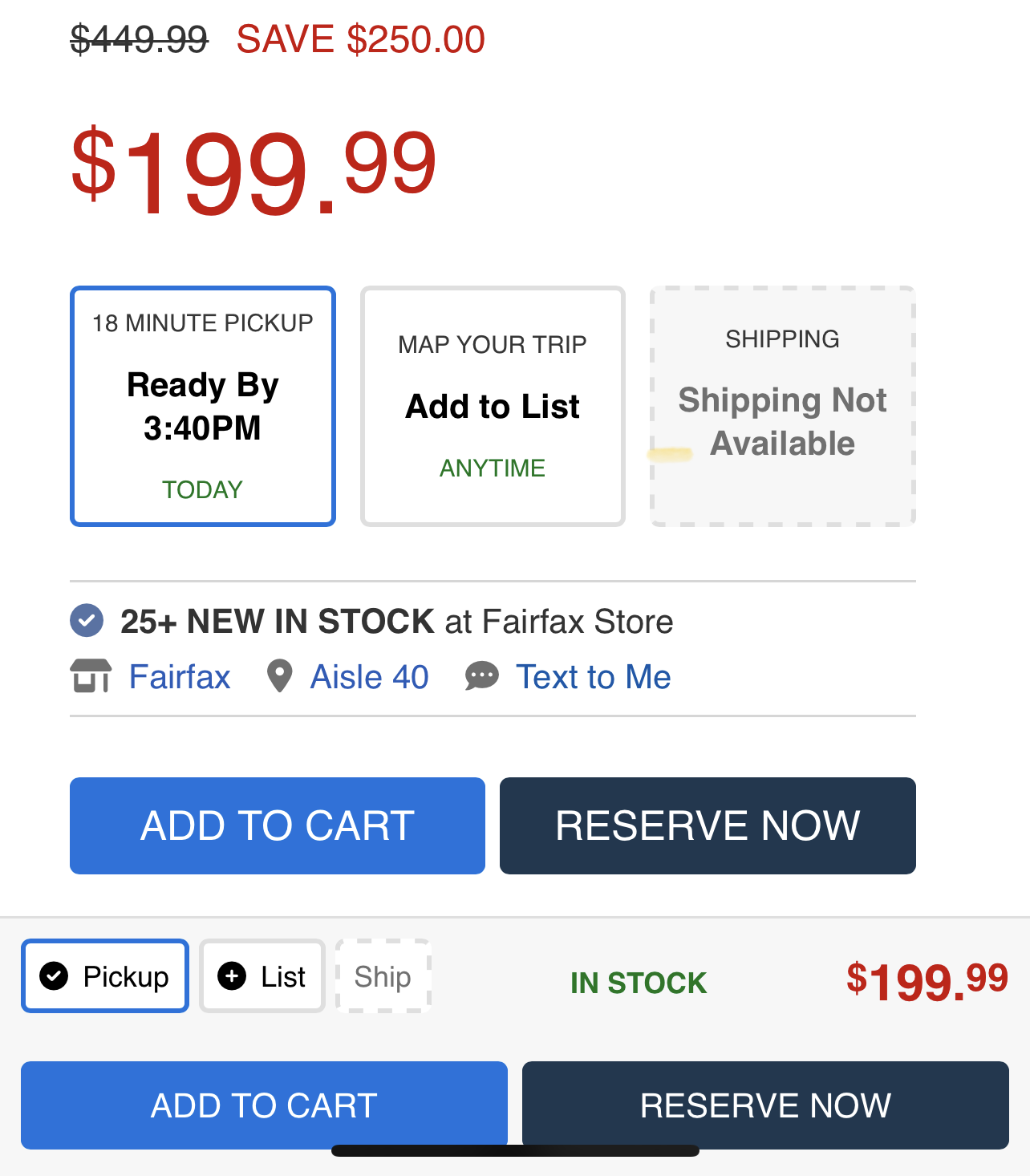Click the Text to Me link

tap(594, 676)
